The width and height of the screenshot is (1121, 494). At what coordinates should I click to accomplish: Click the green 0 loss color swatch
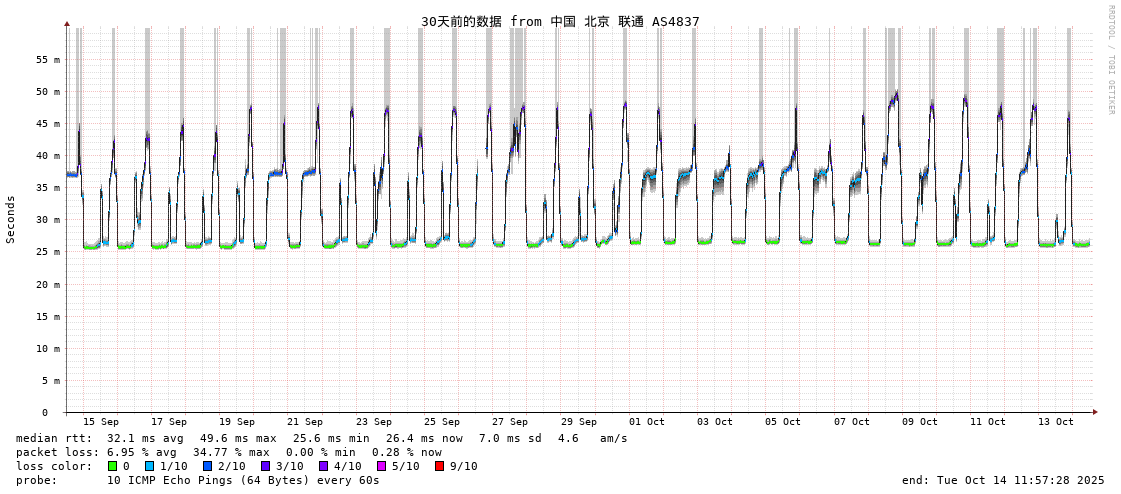coord(113,466)
